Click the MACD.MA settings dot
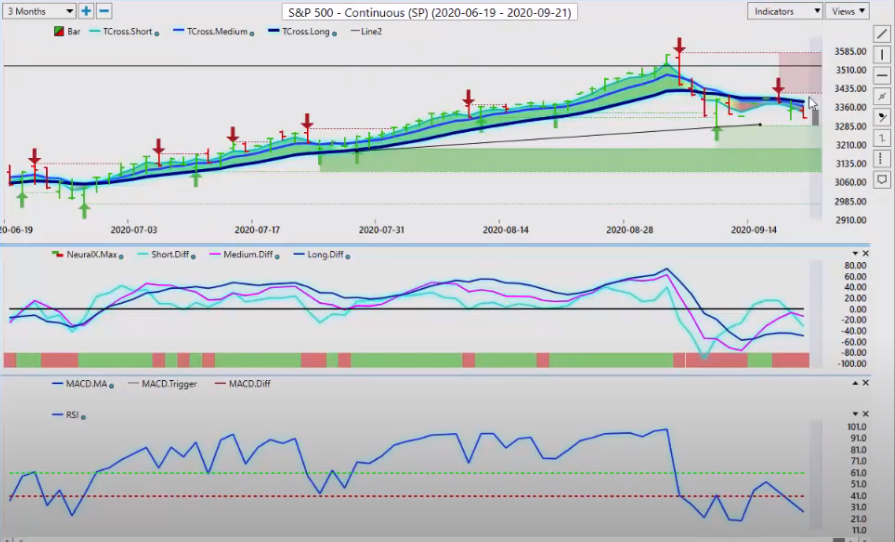This screenshot has width=895, height=542. [x=111, y=386]
